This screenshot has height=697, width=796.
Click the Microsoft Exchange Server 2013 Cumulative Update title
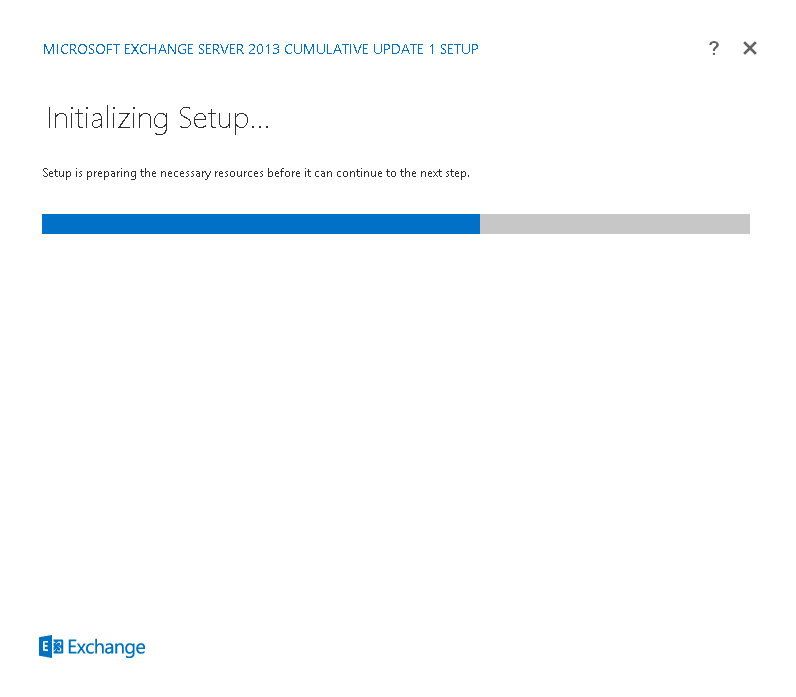coord(260,49)
